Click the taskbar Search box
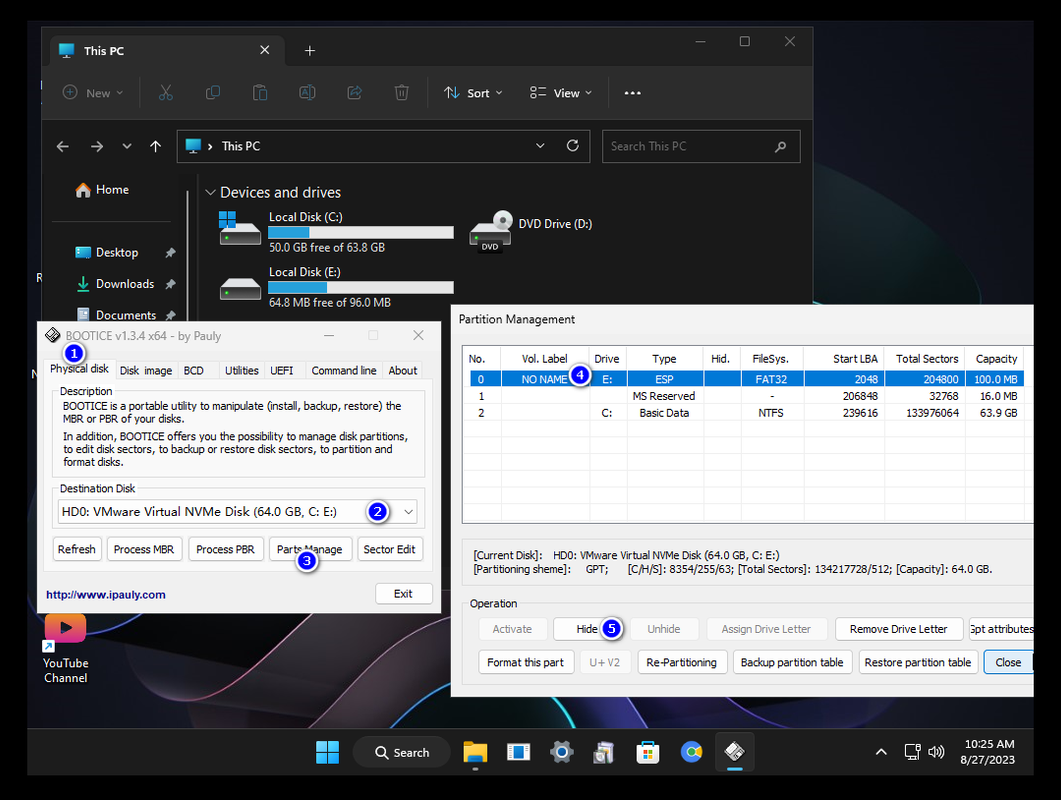The height and width of the screenshot is (800, 1061). pos(402,752)
